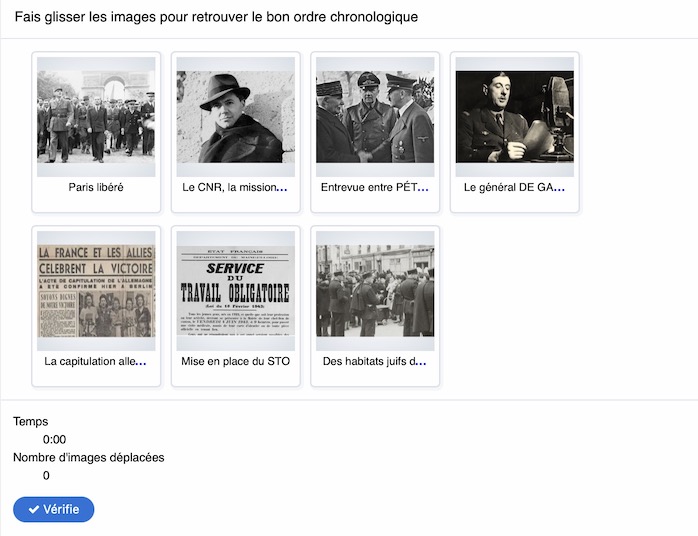Select the Arc de Triomphe parade photo
Viewport: 698px width, 536px height.
(96, 110)
